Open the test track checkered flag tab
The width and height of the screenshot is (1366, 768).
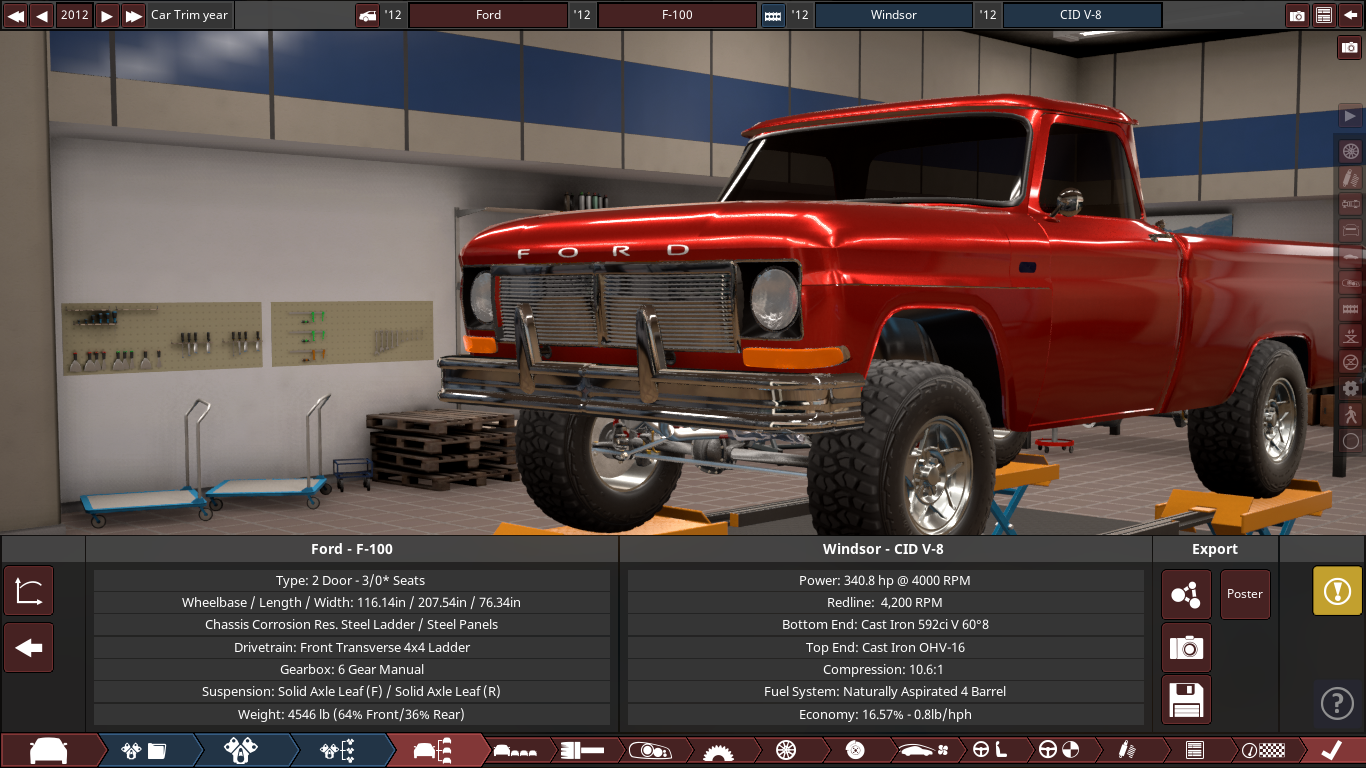pyautogui.click(x=1263, y=750)
